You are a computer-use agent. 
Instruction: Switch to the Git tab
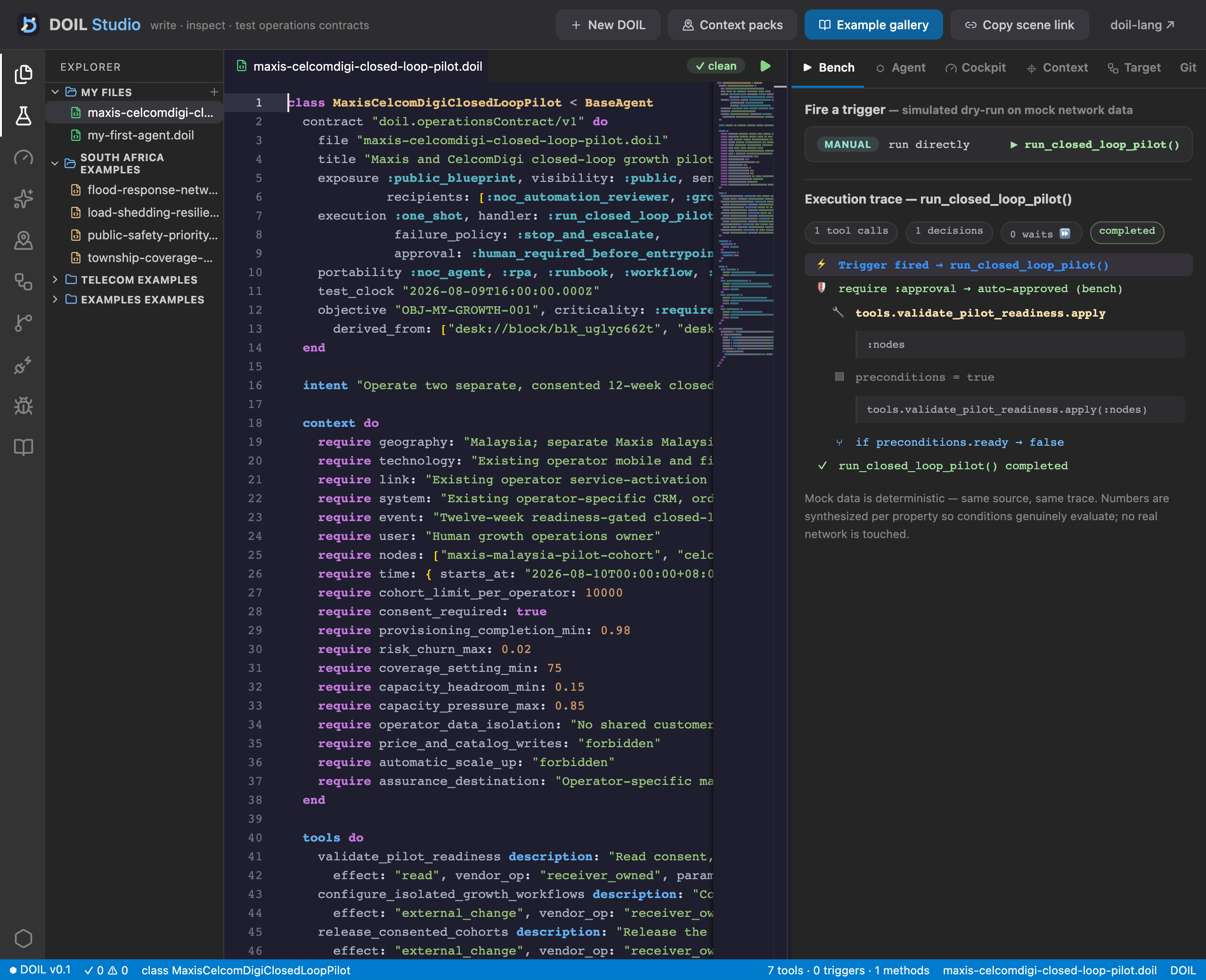coord(1188,68)
